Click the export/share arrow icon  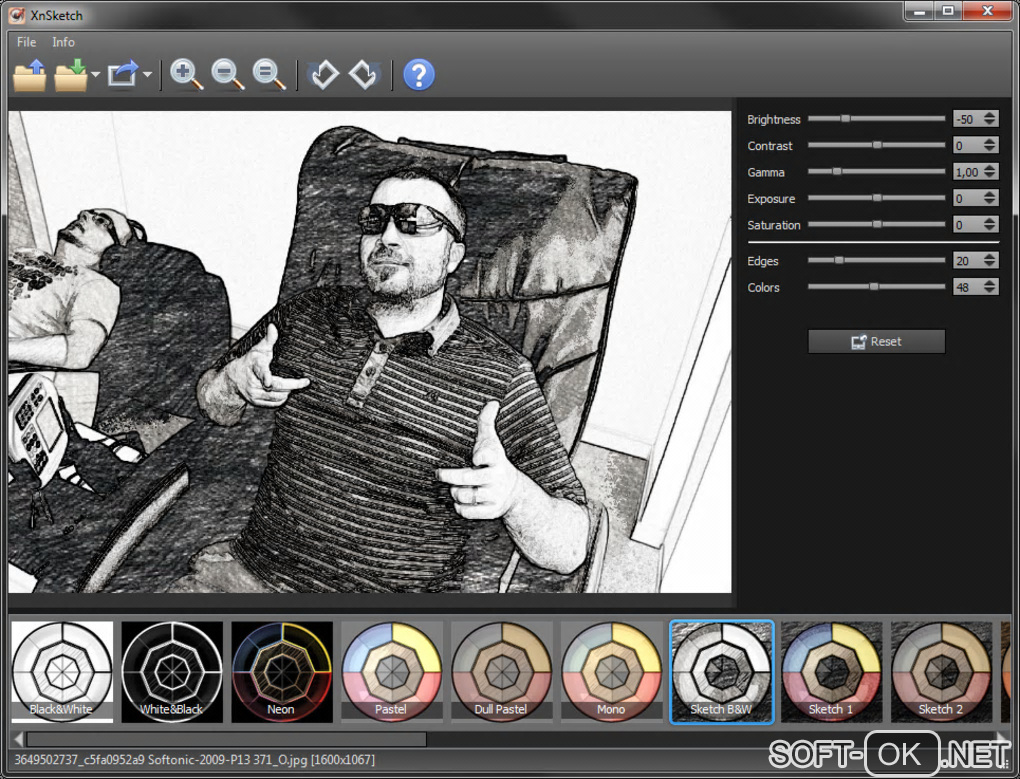coord(123,75)
